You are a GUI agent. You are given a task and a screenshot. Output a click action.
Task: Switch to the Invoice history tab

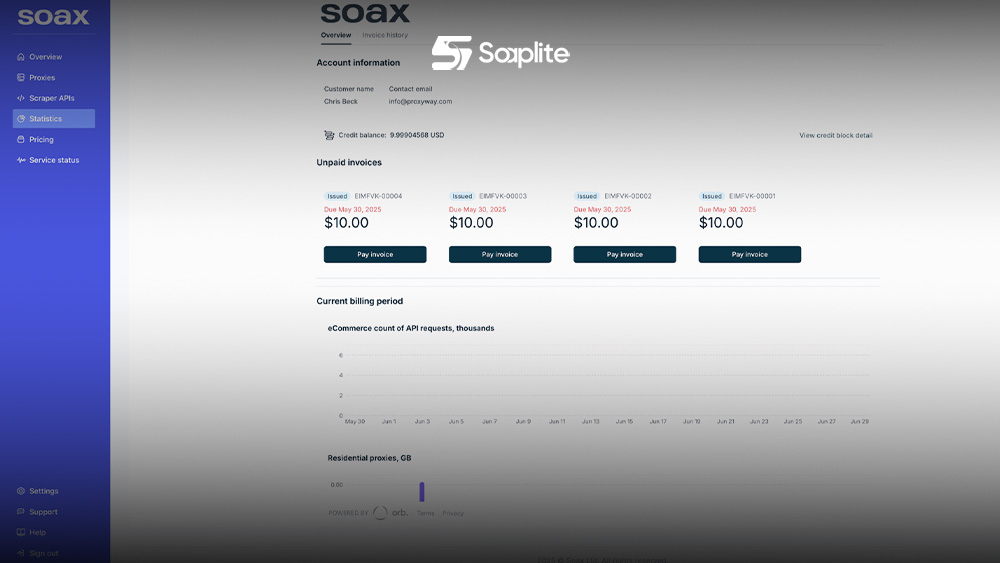coord(385,35)
